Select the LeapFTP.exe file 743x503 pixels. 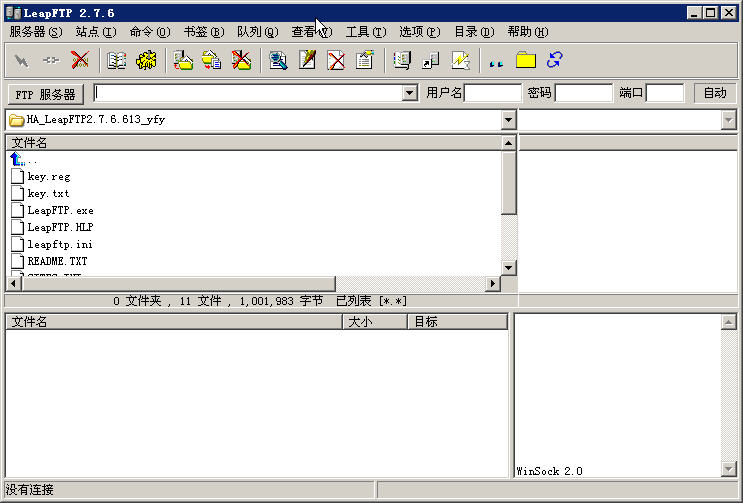coord(60,211)
